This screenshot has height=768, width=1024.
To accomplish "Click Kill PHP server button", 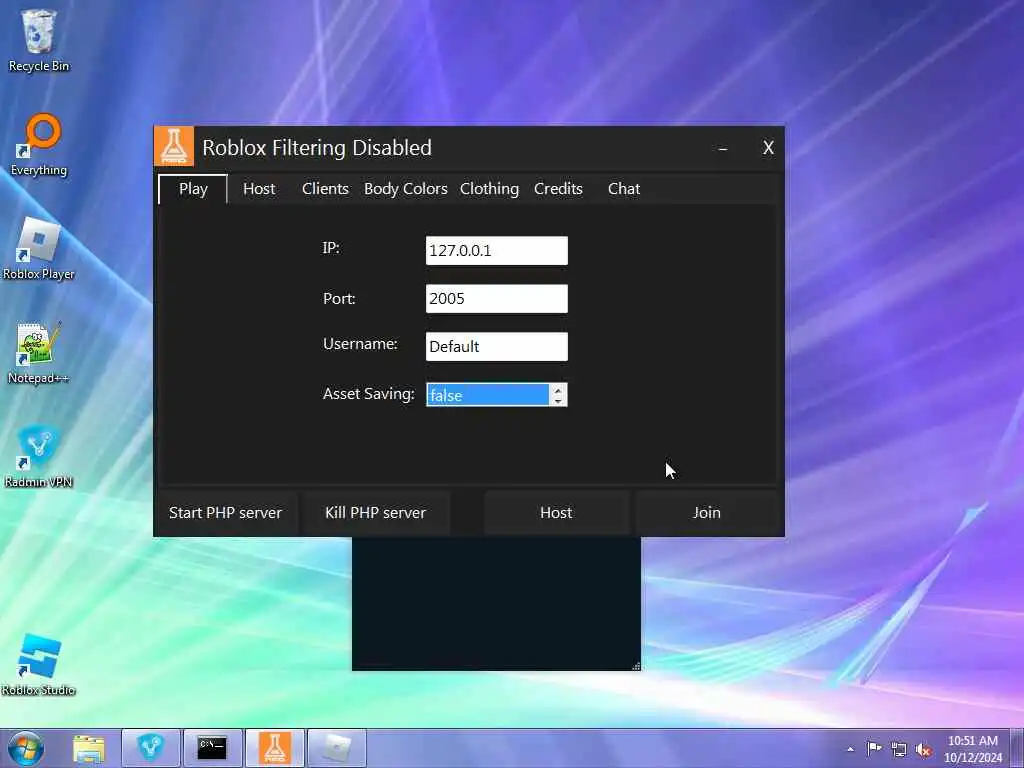I will pos(376,513).
